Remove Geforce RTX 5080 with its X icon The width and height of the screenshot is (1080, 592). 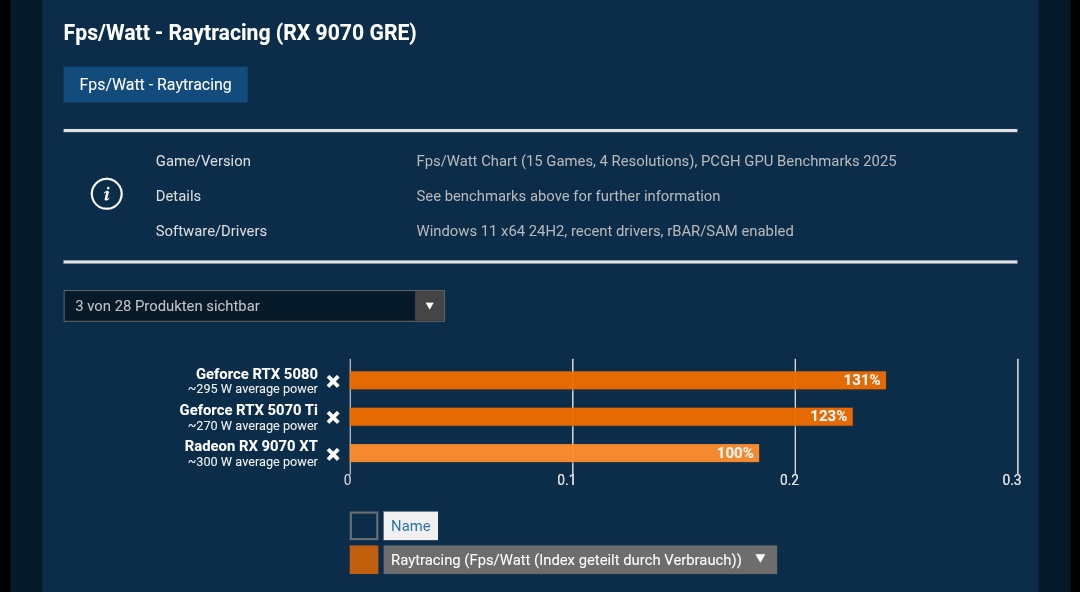(x=333, y=381)
